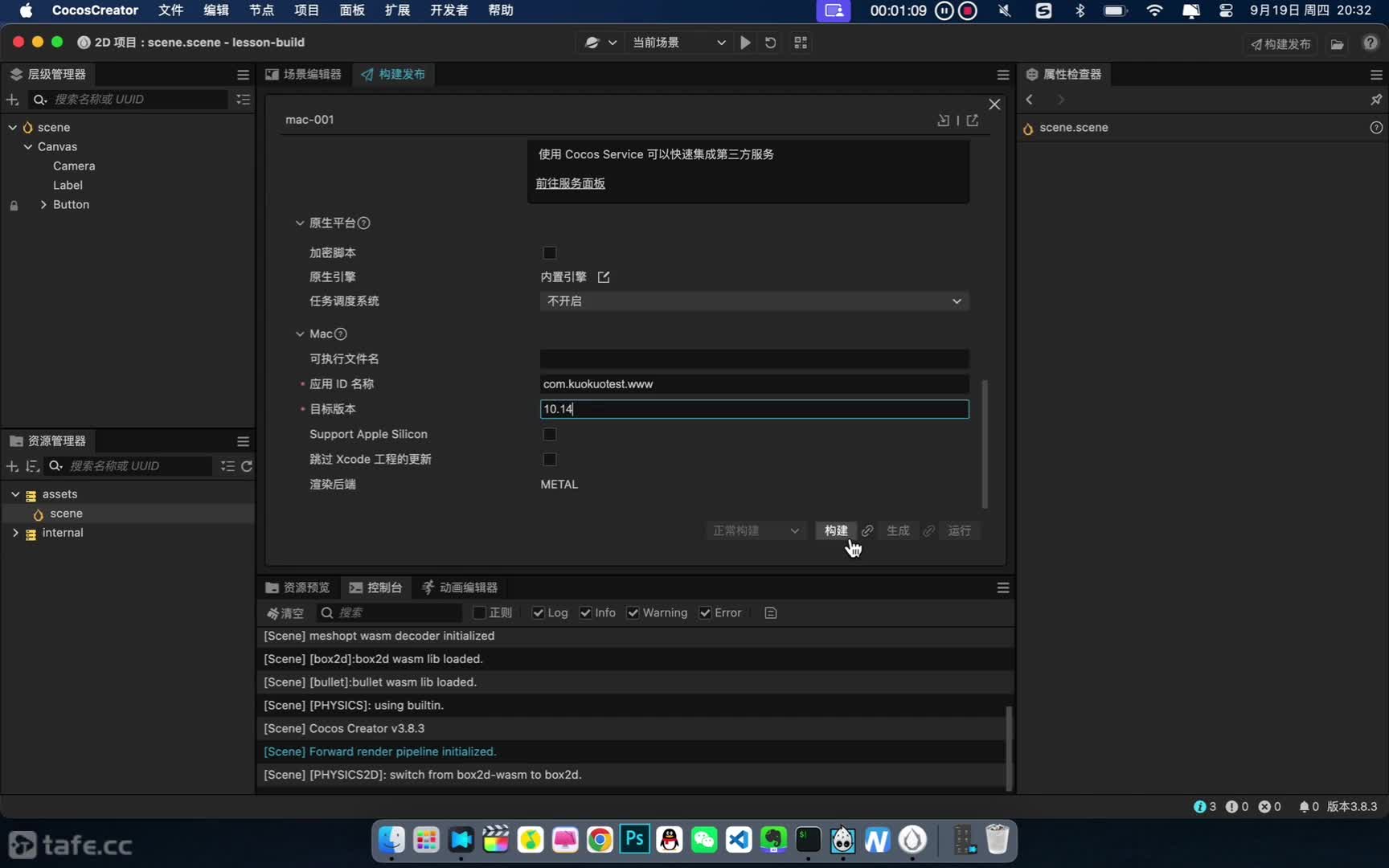Click the preview play button in top toolbar
The image size is (1389, 868).
[745, 43]
